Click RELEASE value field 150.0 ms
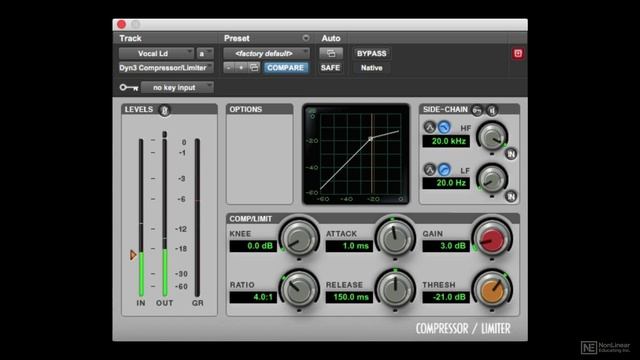Image resolution: width=640 pixels, height=360 pixels. pyautogui.click(x=349, y=297)
